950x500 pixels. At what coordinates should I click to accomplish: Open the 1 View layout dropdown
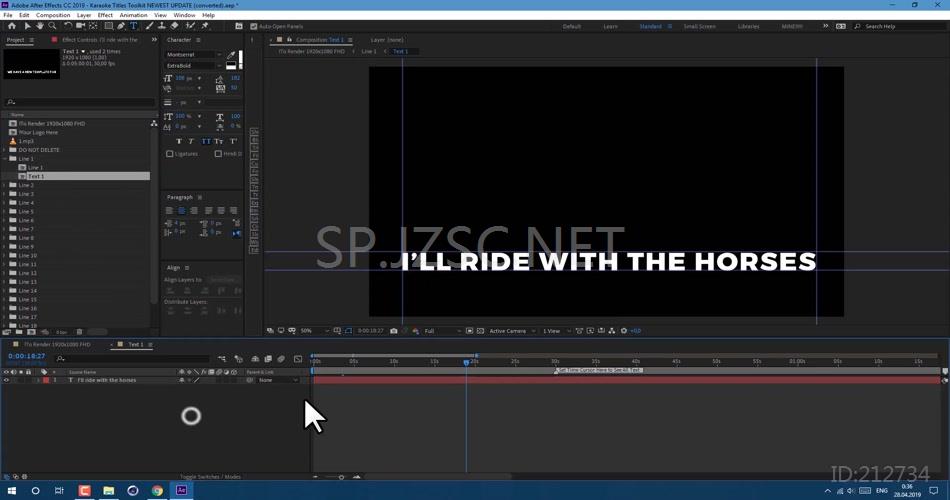point(556,331)
